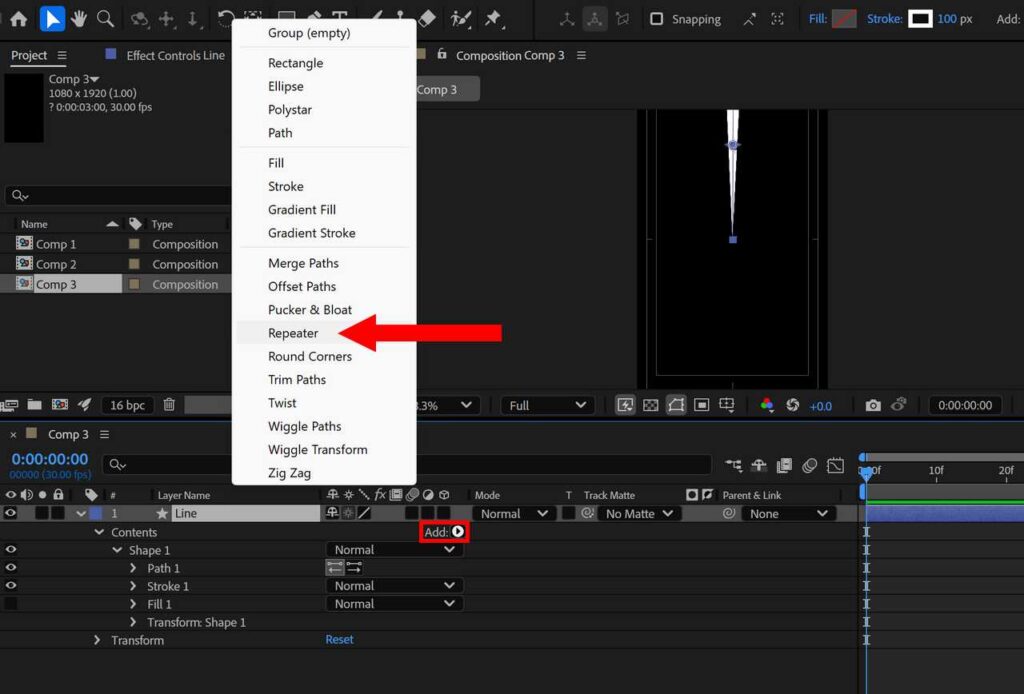Select the Puppet Pin tool
Screen dimensions: 1024x694
(x=494, y=18)
